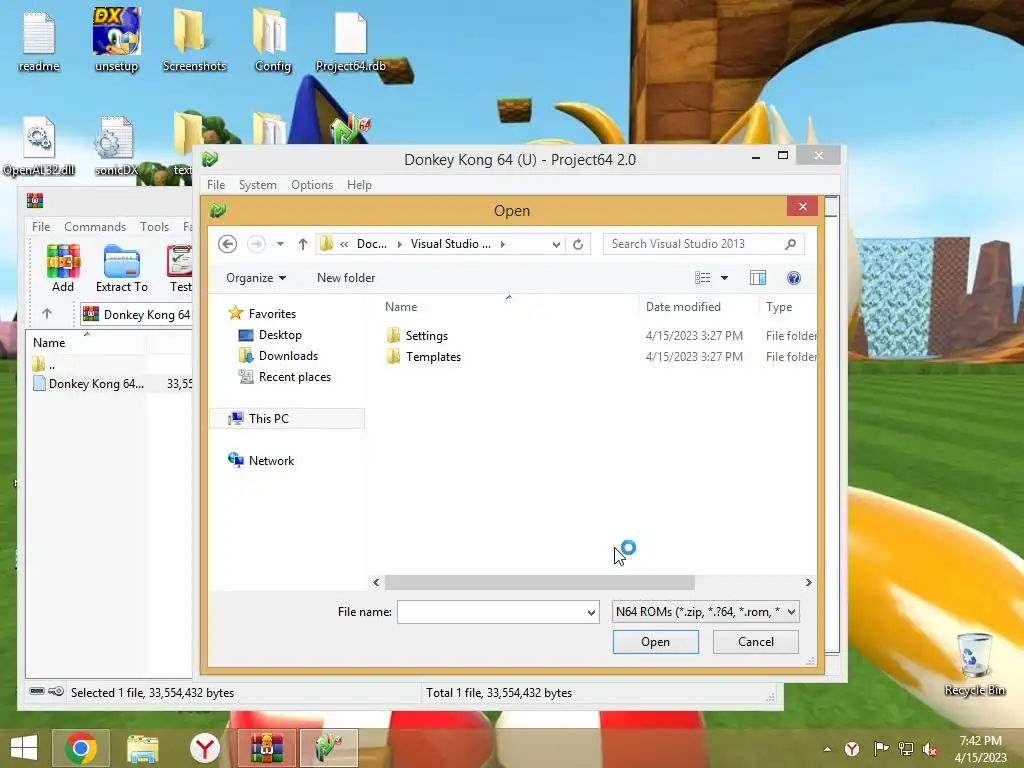Open File Explorer from the taskbar
This screenshot has height=768, width=1024.
(142, 748)
